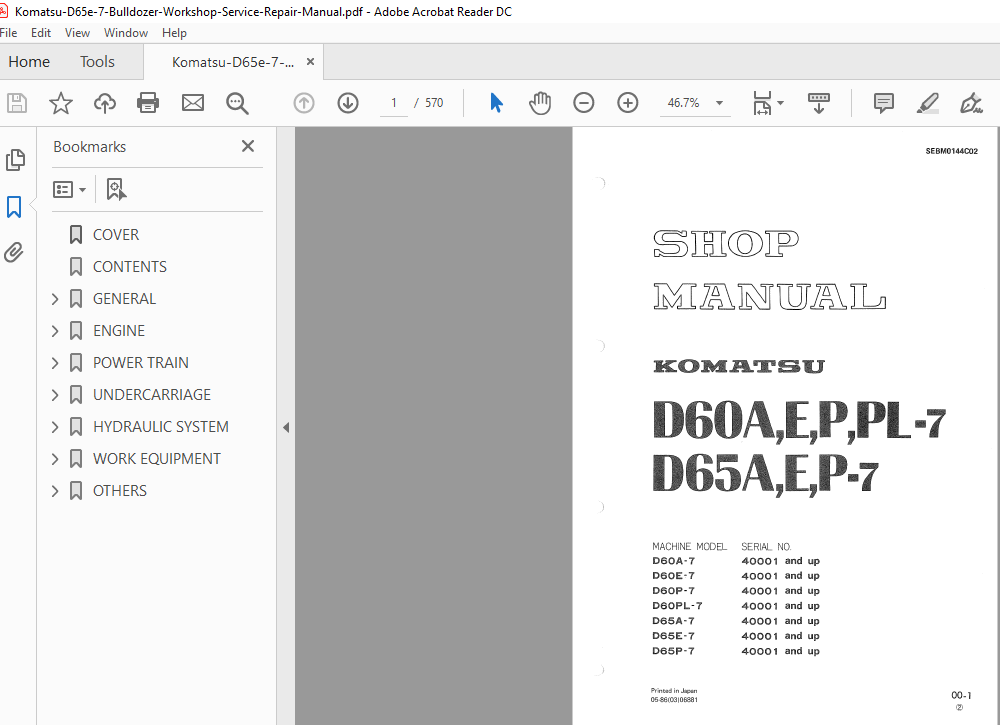
Task: Send file by email icon
Action: [193, 103]
